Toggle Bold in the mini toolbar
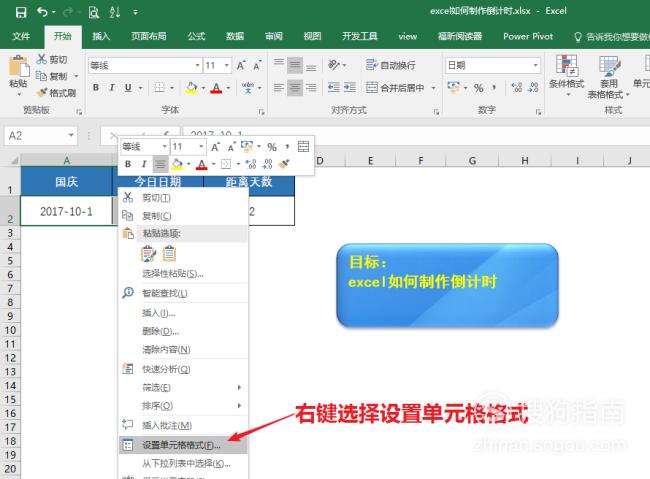 coord(128,164)
